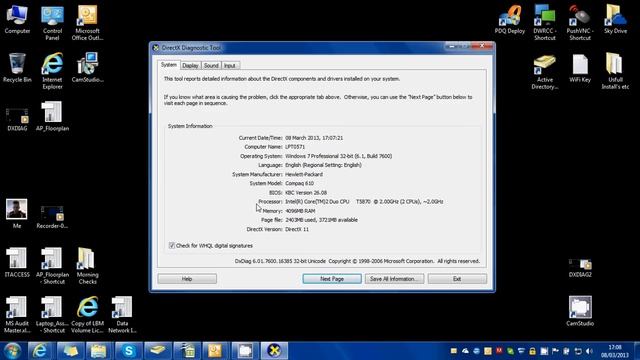The height and width of the screenshot is (360, 640).
Task: Launch Internet Explorer desktop shortcut
Action: point(52,71)
